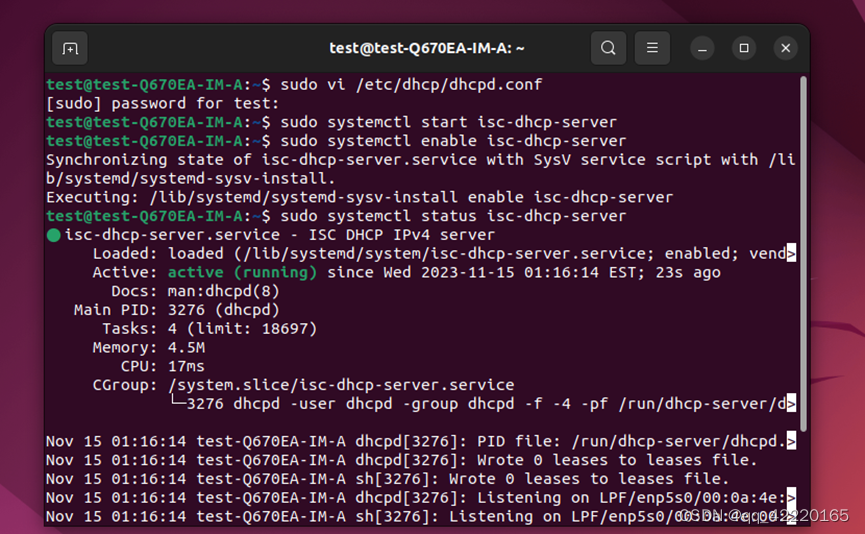The image size is (865, 534).
Task: Click 'Main PID: 3276 (dhcpd)' line
Action: [x=177, y=309]
